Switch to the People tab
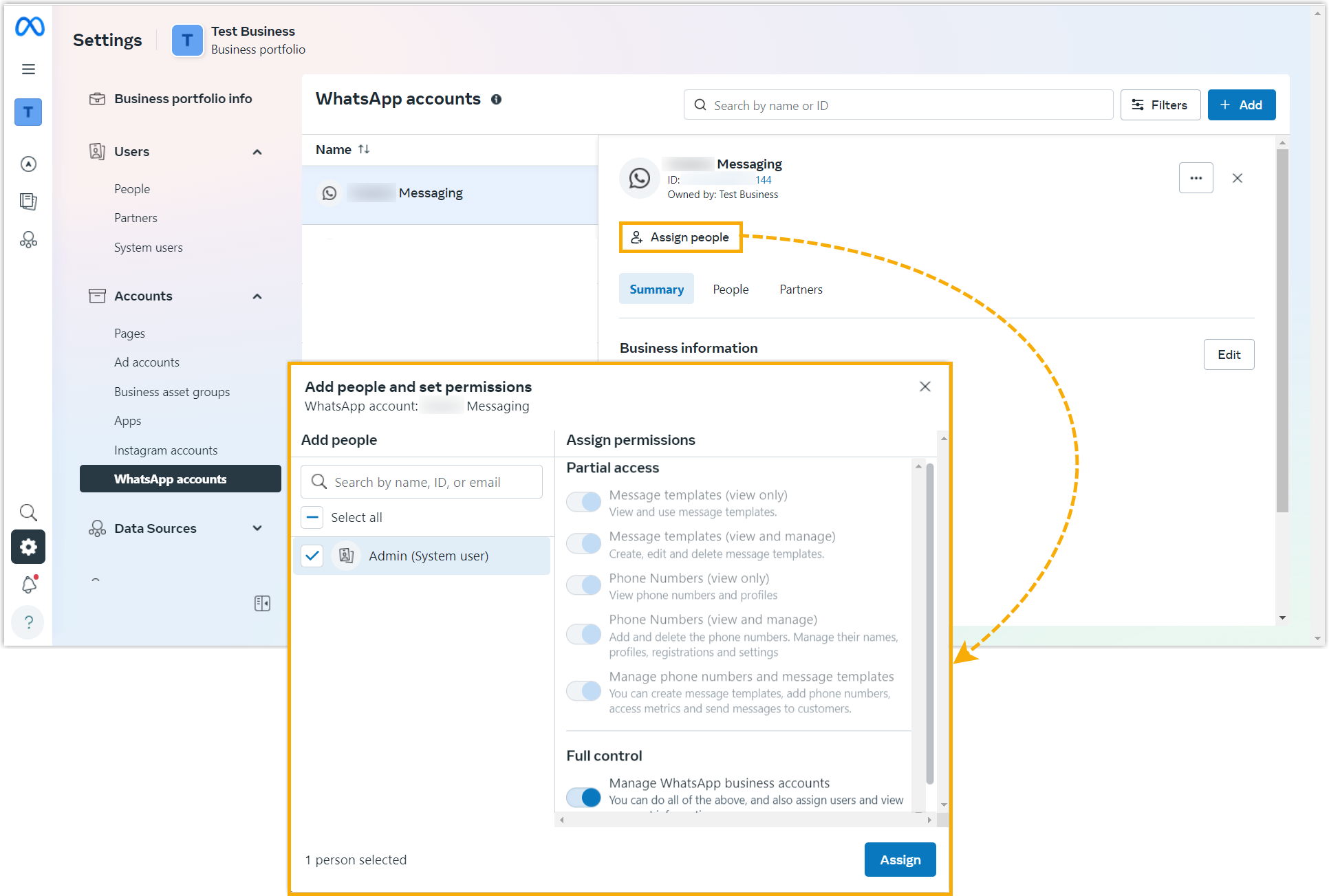1329x896 pixels. tap(731, 289)
